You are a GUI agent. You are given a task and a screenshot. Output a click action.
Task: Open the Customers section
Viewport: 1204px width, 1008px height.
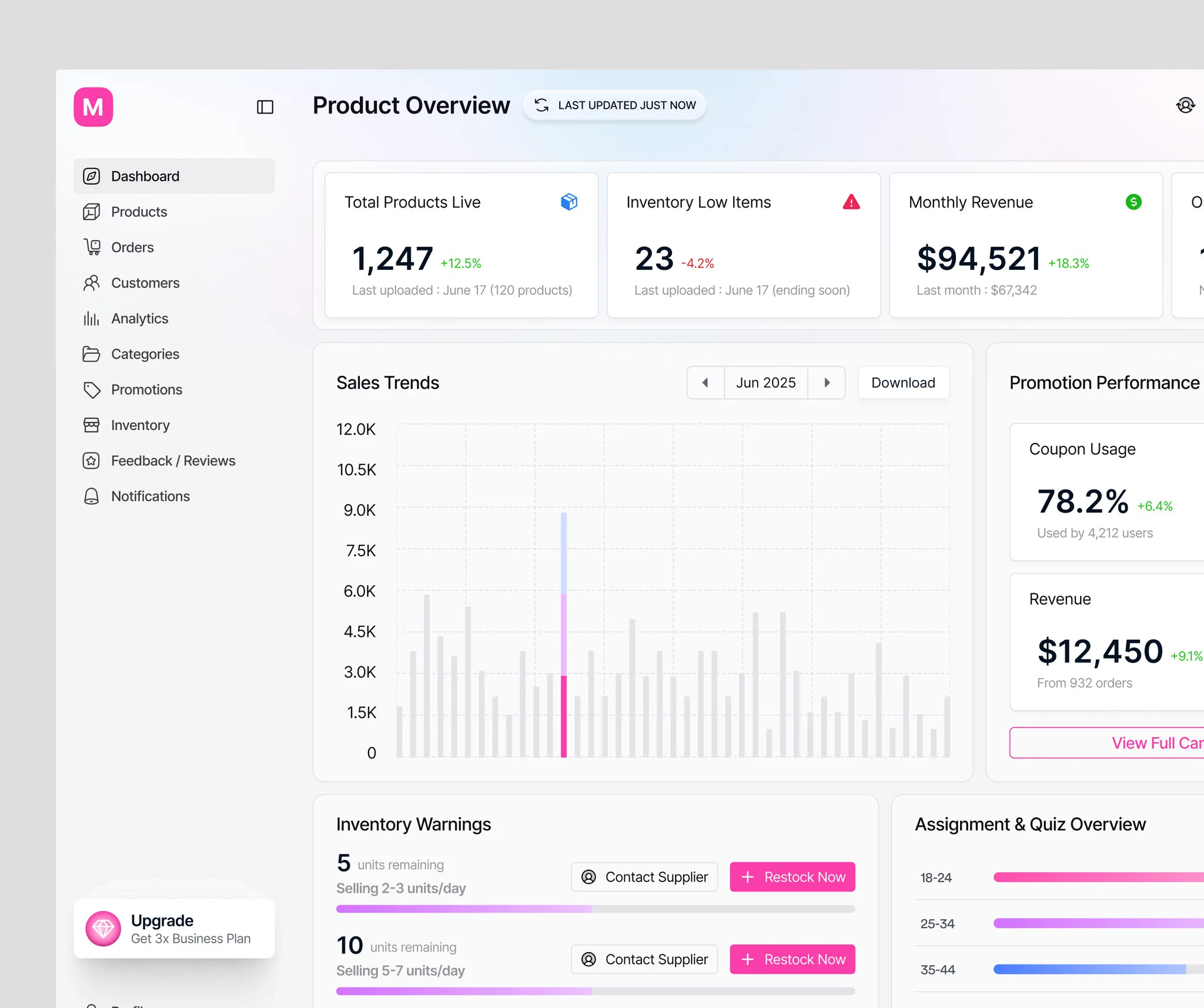pos(174,283)
